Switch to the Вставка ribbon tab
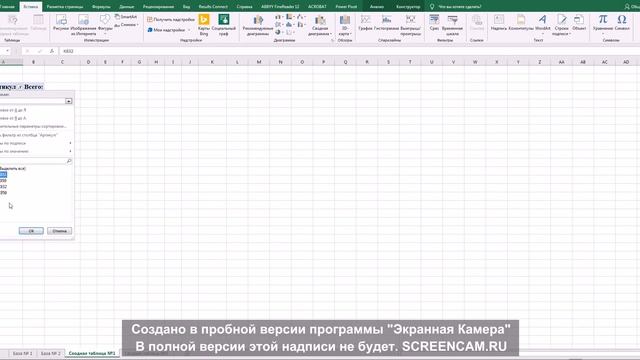640x360 pixels. pyautogui.click(x=31, y=7)
